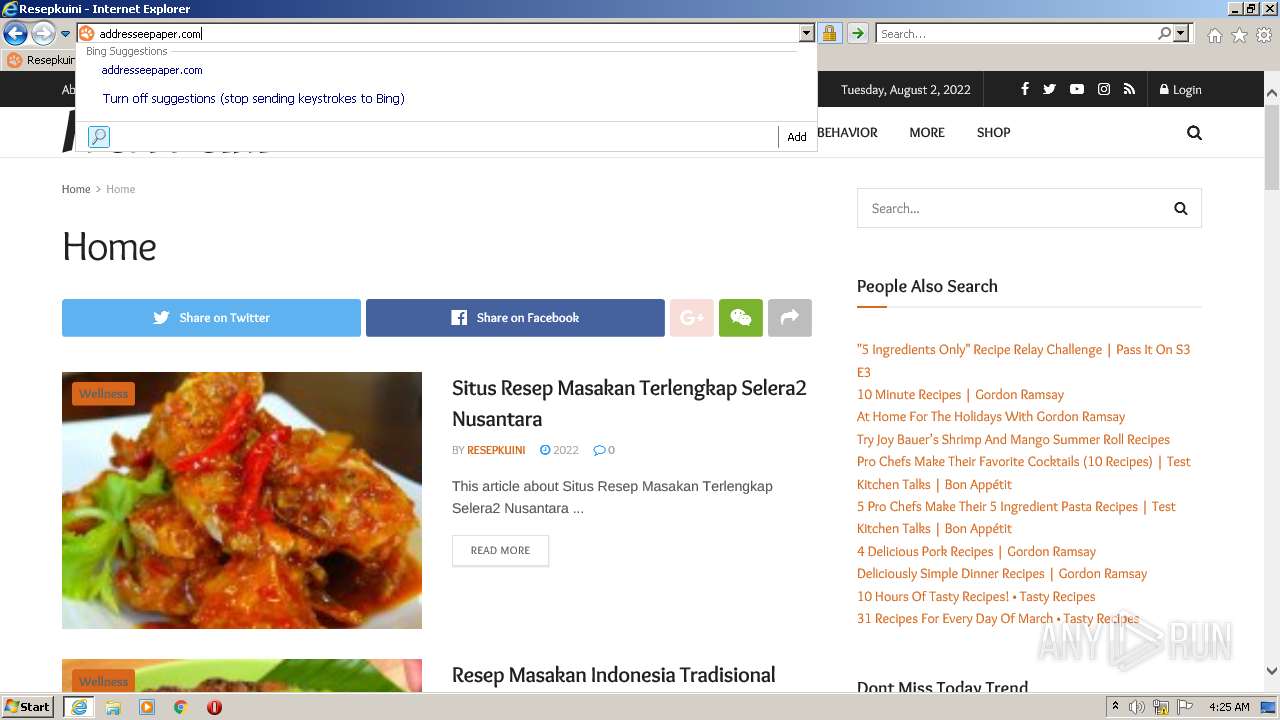The image size is (1280, 720).
Task: Click inside the browser Search box
Action: pyautogui.click(x=1016, y=34)
